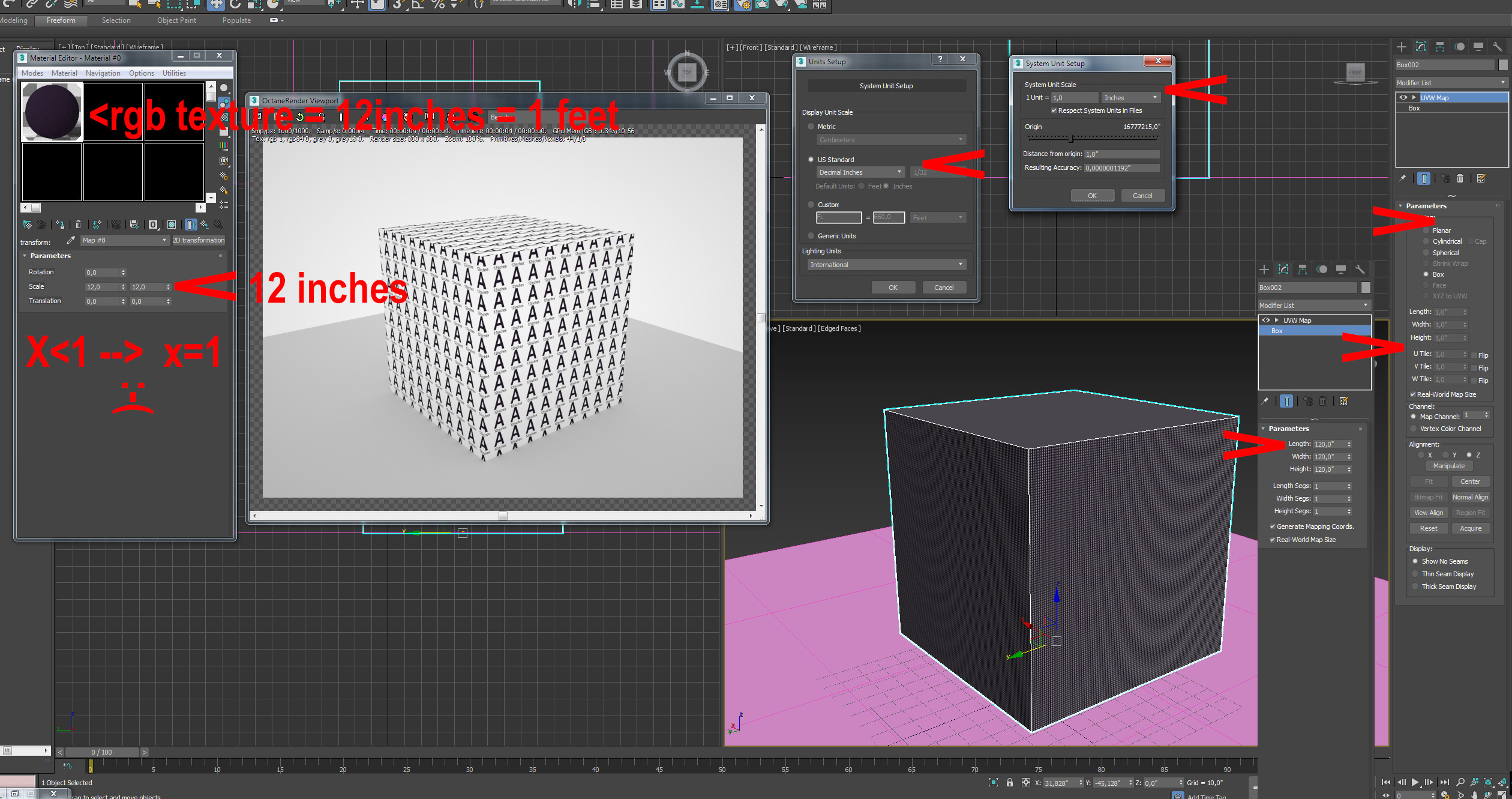Toggle Show Shaded Material in Viewport icon
1512x799 pixels.
point(172,225)
